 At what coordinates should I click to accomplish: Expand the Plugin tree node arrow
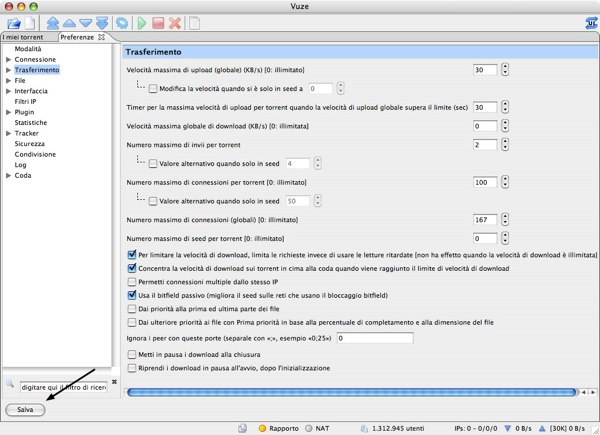(8, 112)
